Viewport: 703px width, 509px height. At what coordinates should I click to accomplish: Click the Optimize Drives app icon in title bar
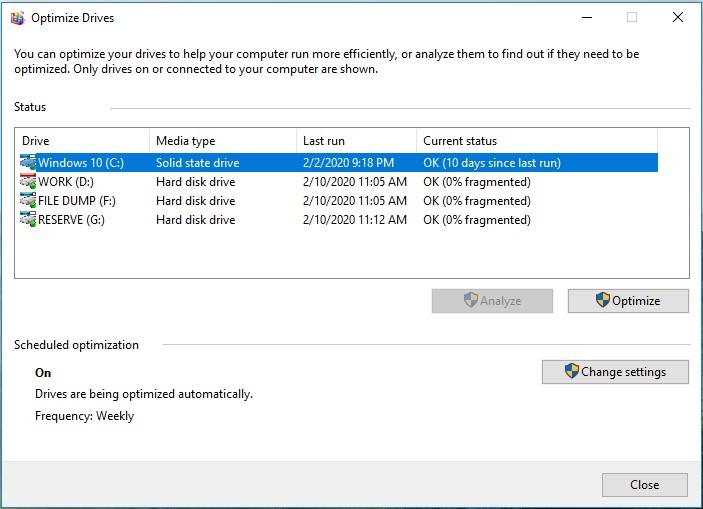(17, 18)
